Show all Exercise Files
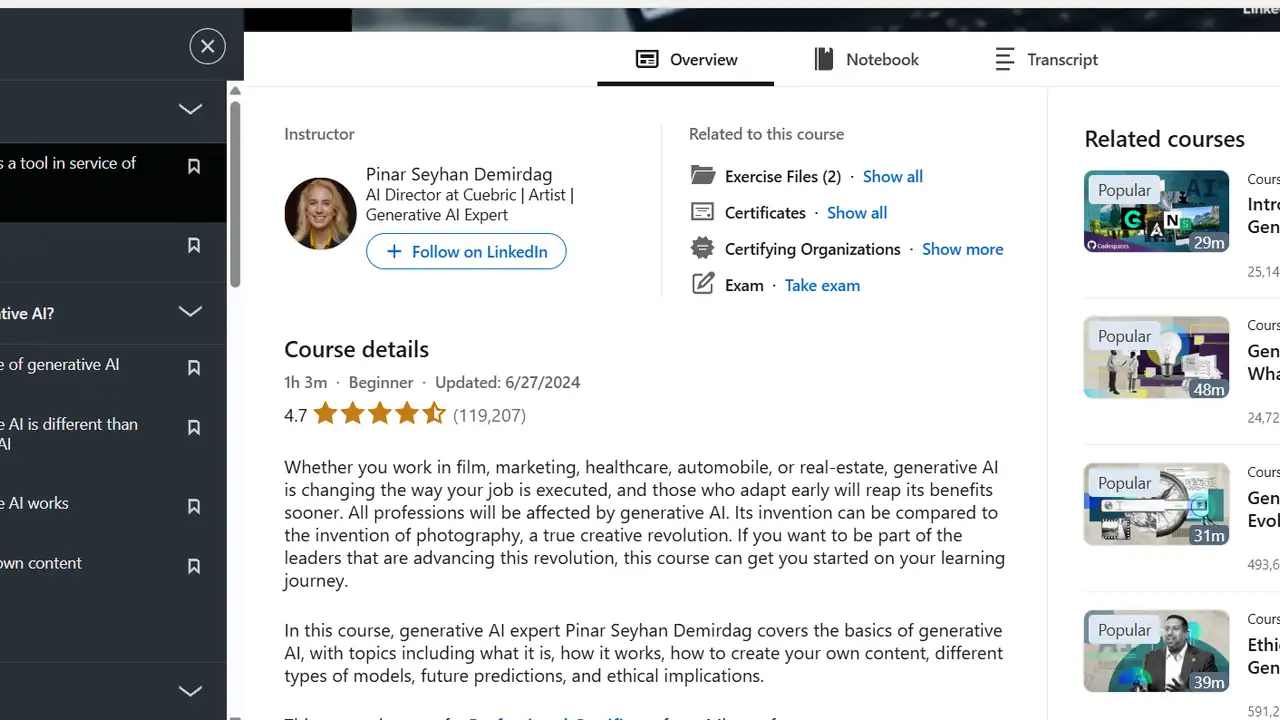 click(892, 176)
